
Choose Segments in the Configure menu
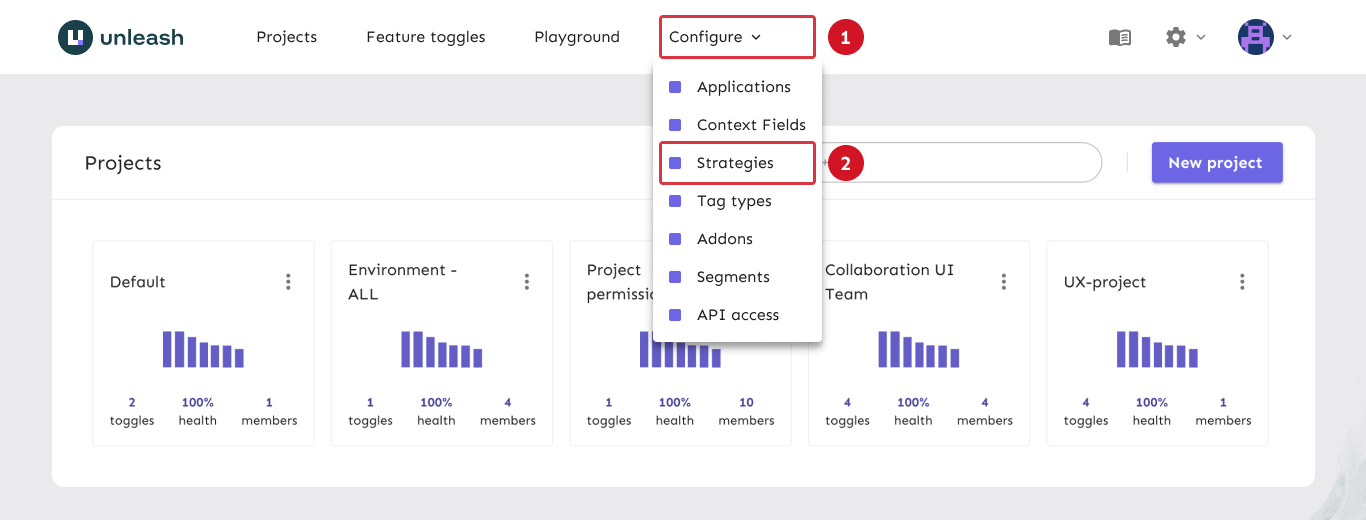tap(733, 277)
